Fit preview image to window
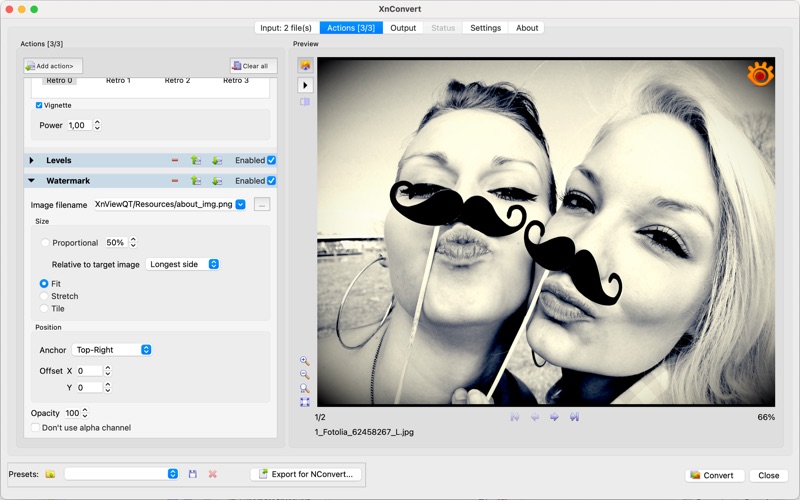The height and width of the screenshot is (500, 800). click(305, 402)
